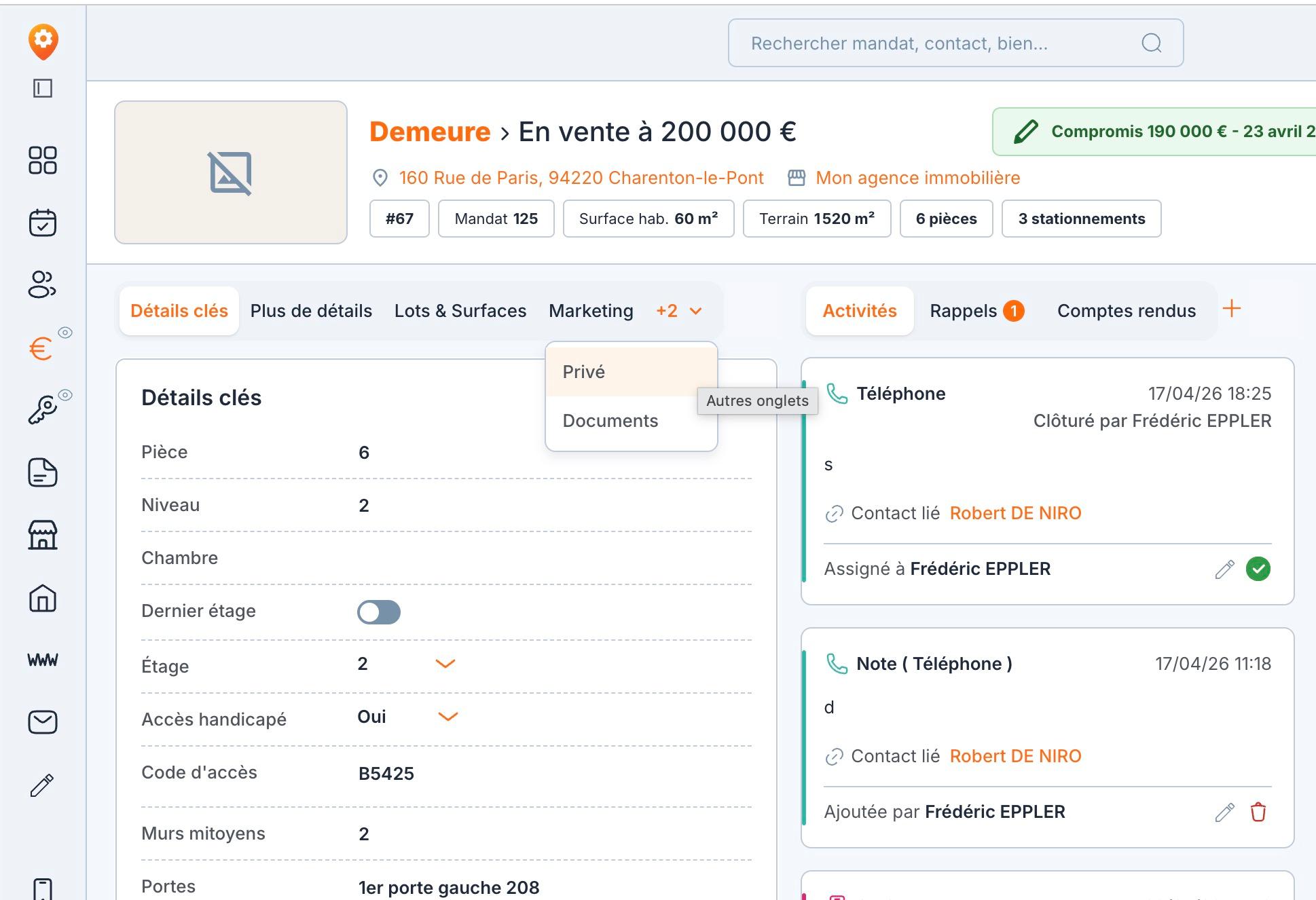Switch to Lots & Surfaces tab
The height and width of the screenshot is (900, 1316).
click(x=460, y=311)
